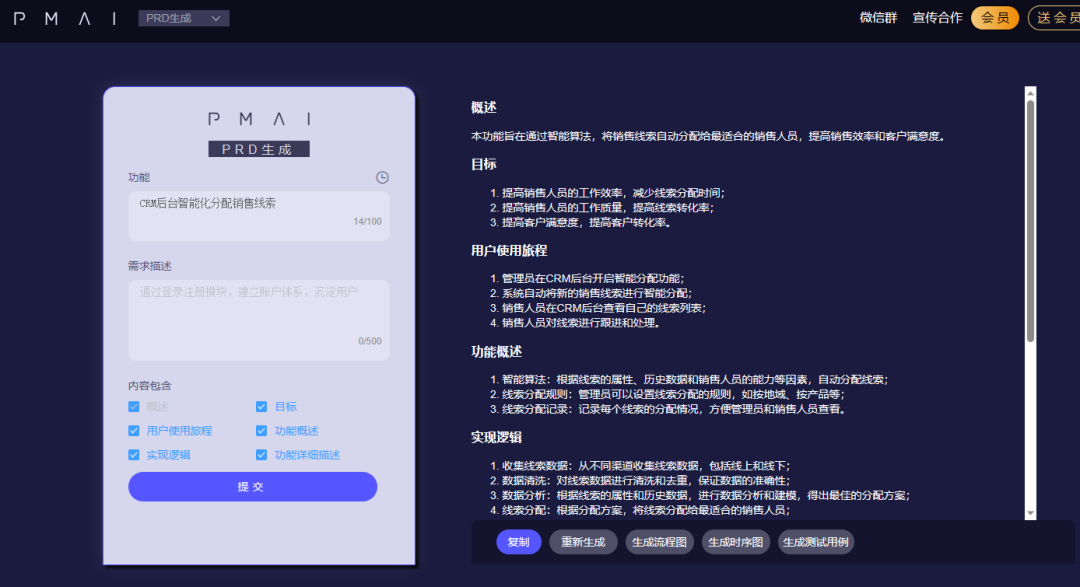Disable the 实现逻辑 checkbox
The height and width of the screenshot is (587, 1080).
[133, 454]
